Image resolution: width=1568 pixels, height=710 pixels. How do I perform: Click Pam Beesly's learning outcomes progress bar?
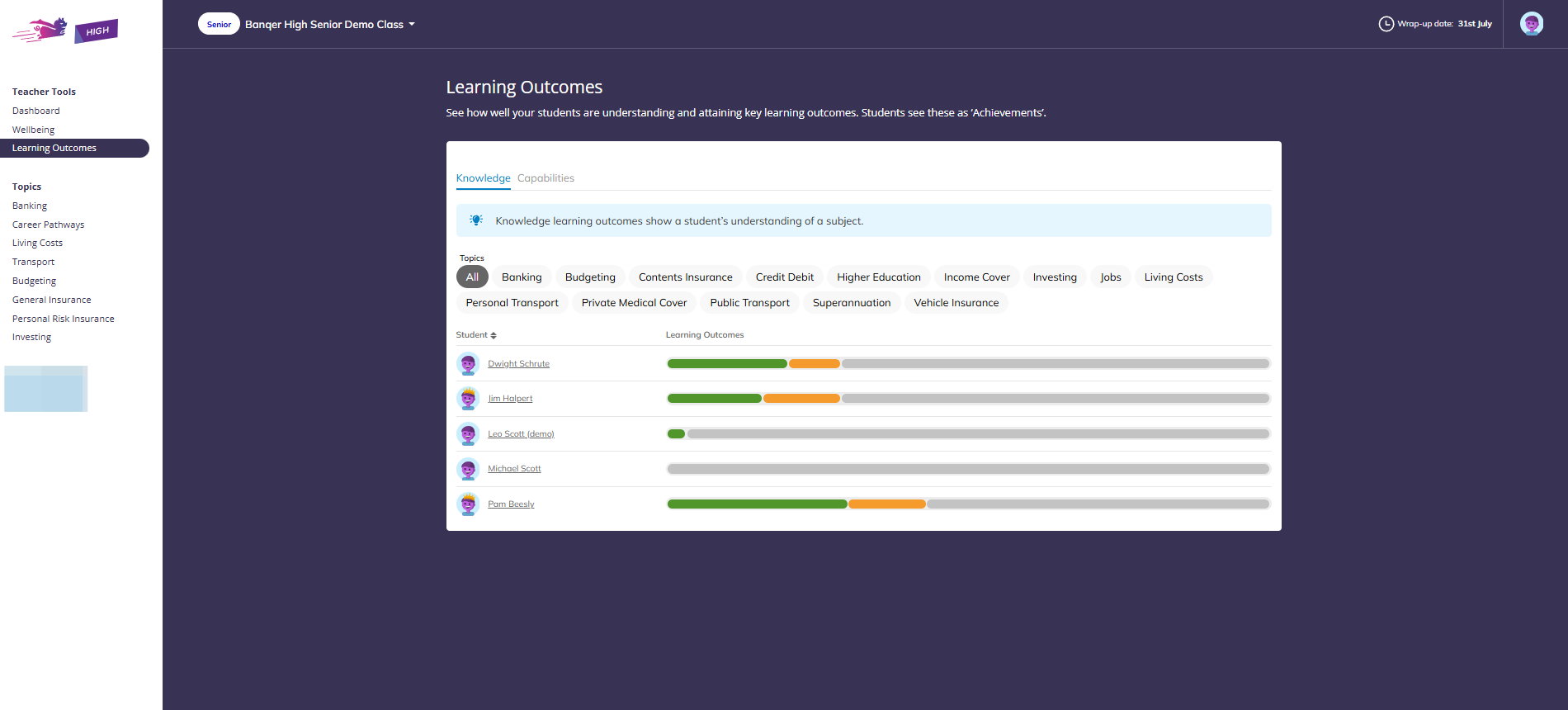[968, 504]
